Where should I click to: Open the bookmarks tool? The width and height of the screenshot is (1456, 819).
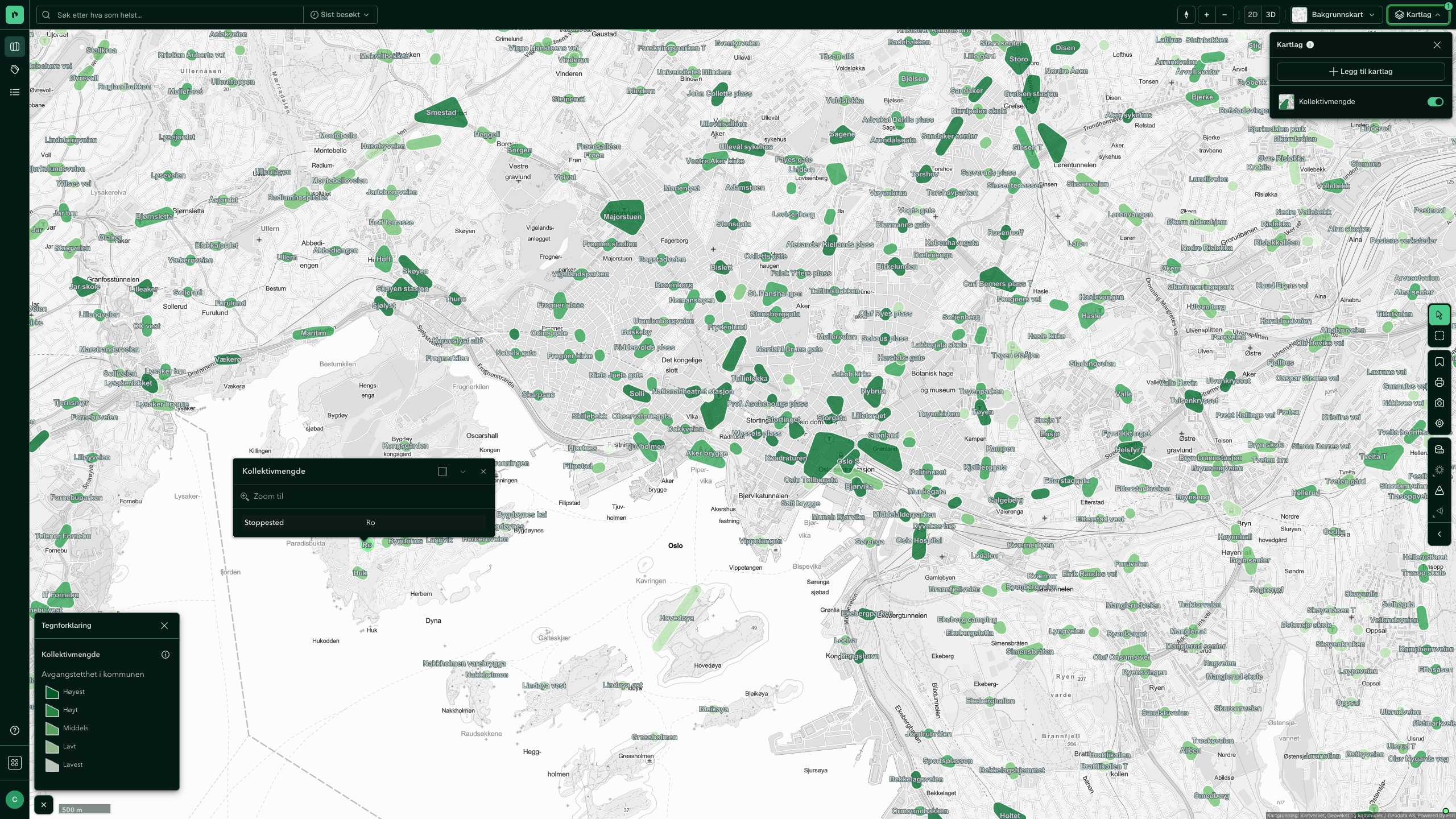coord(1440,362)
